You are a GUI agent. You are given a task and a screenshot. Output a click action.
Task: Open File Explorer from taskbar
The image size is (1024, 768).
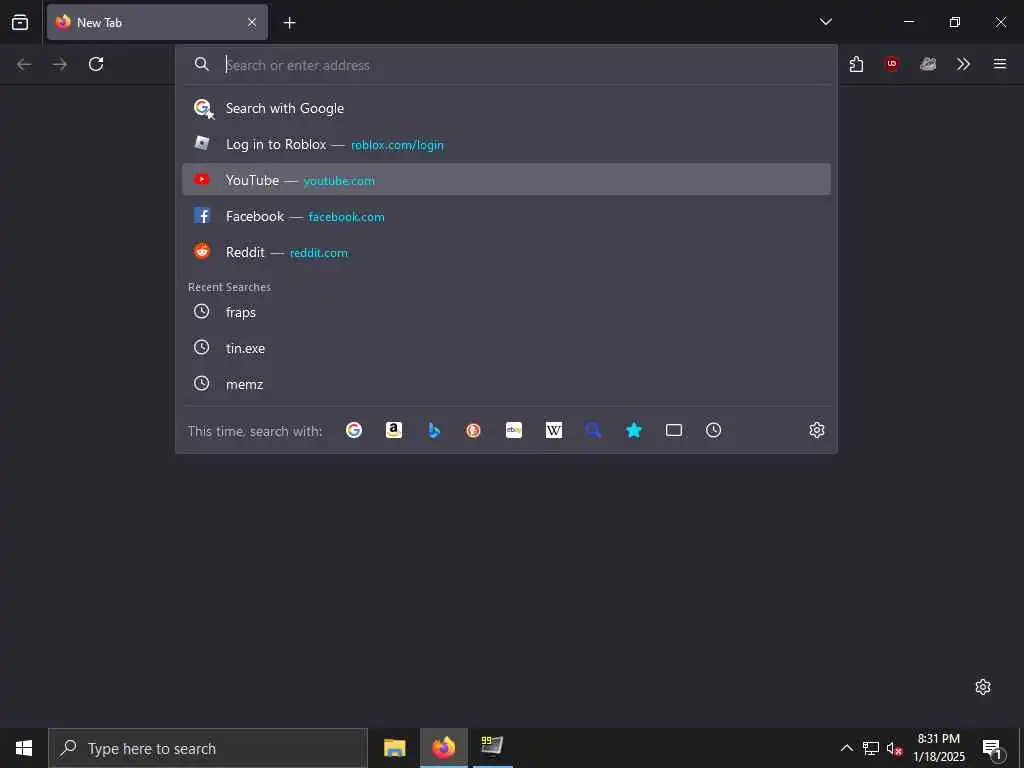pyautogui.click(x=394, y=748)
